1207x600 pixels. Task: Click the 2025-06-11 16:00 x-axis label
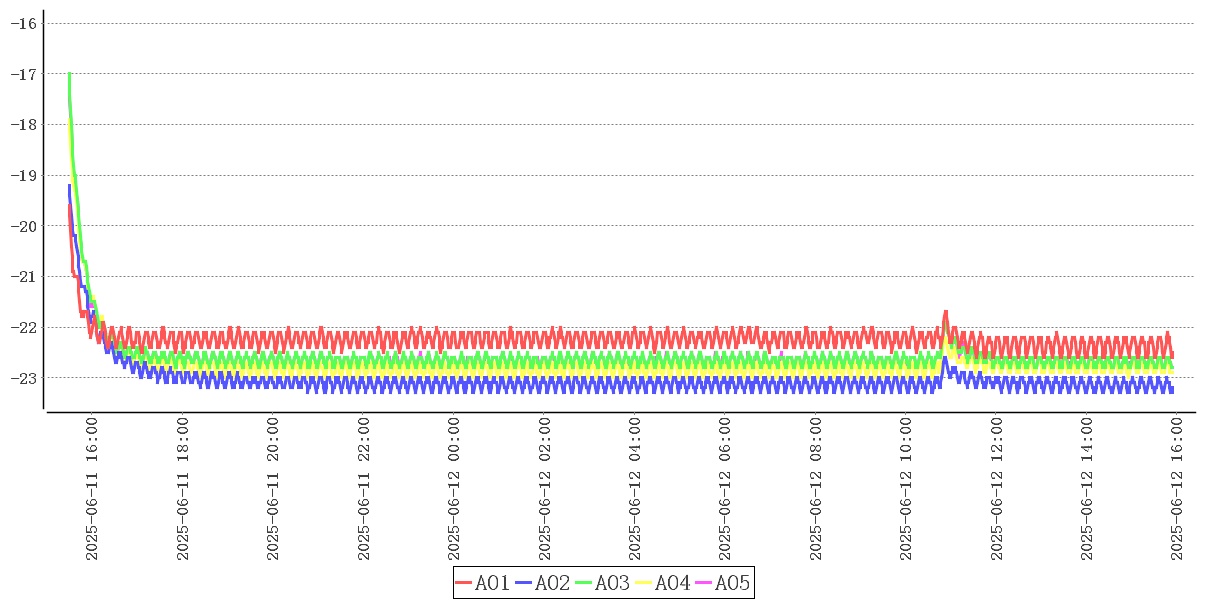(92, 489)
